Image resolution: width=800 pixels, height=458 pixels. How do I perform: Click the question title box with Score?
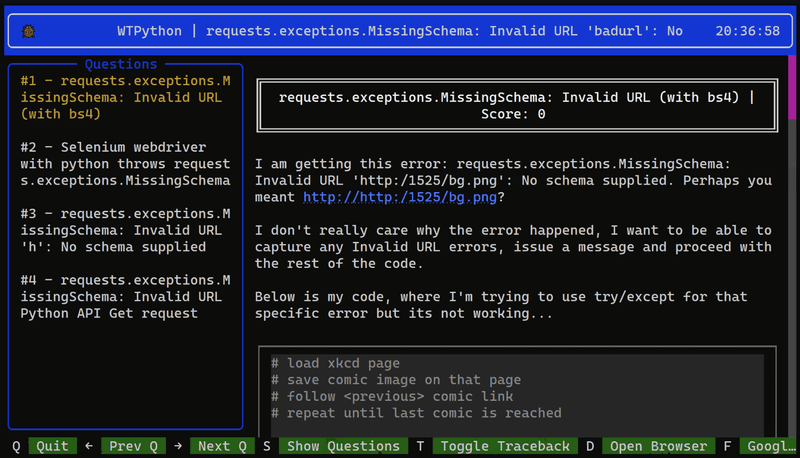coord(517,106)
